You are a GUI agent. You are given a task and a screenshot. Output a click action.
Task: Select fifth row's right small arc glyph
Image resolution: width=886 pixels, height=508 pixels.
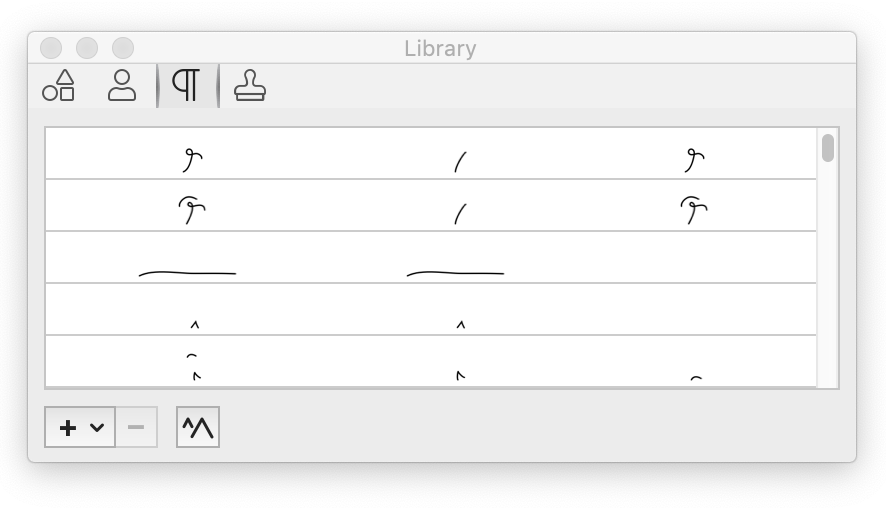click(x=696, y=378)
